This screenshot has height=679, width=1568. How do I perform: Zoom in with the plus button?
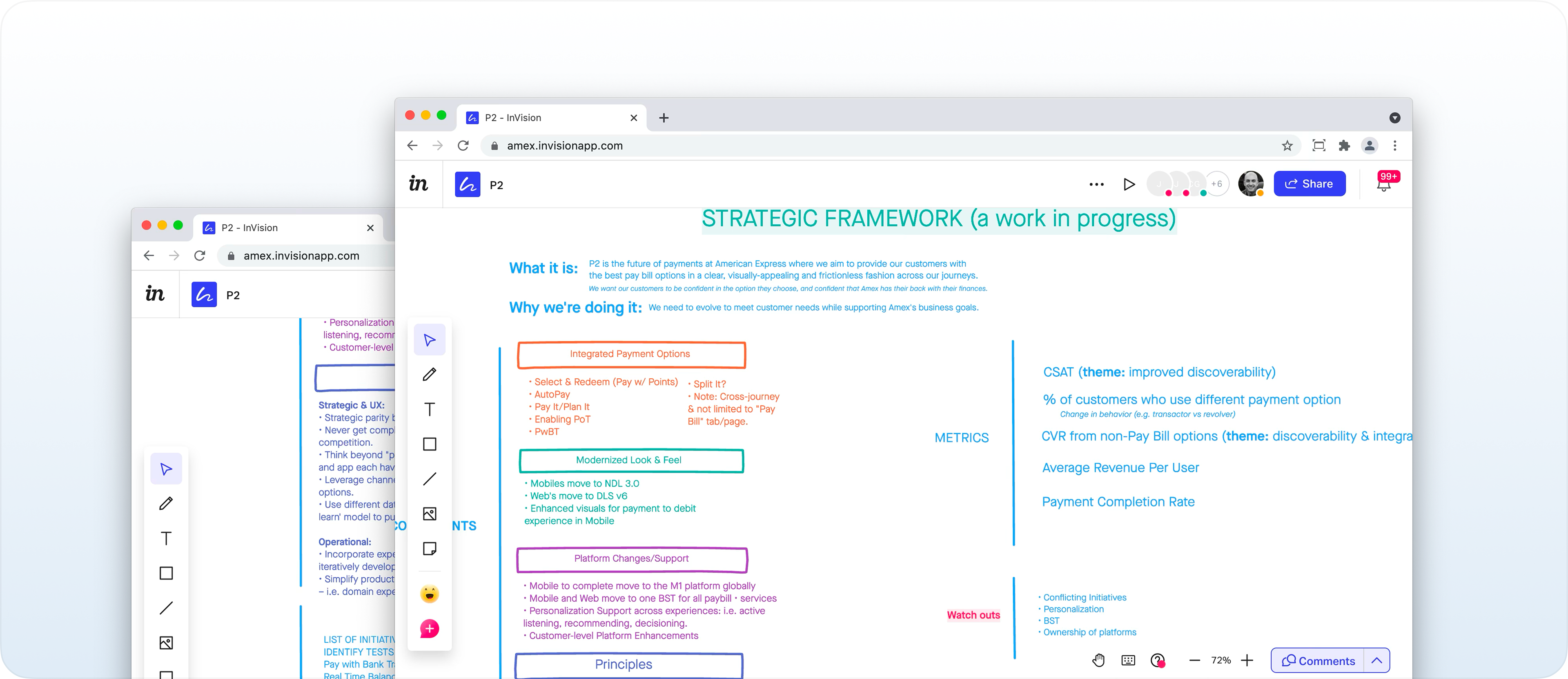click(1247, 660)
